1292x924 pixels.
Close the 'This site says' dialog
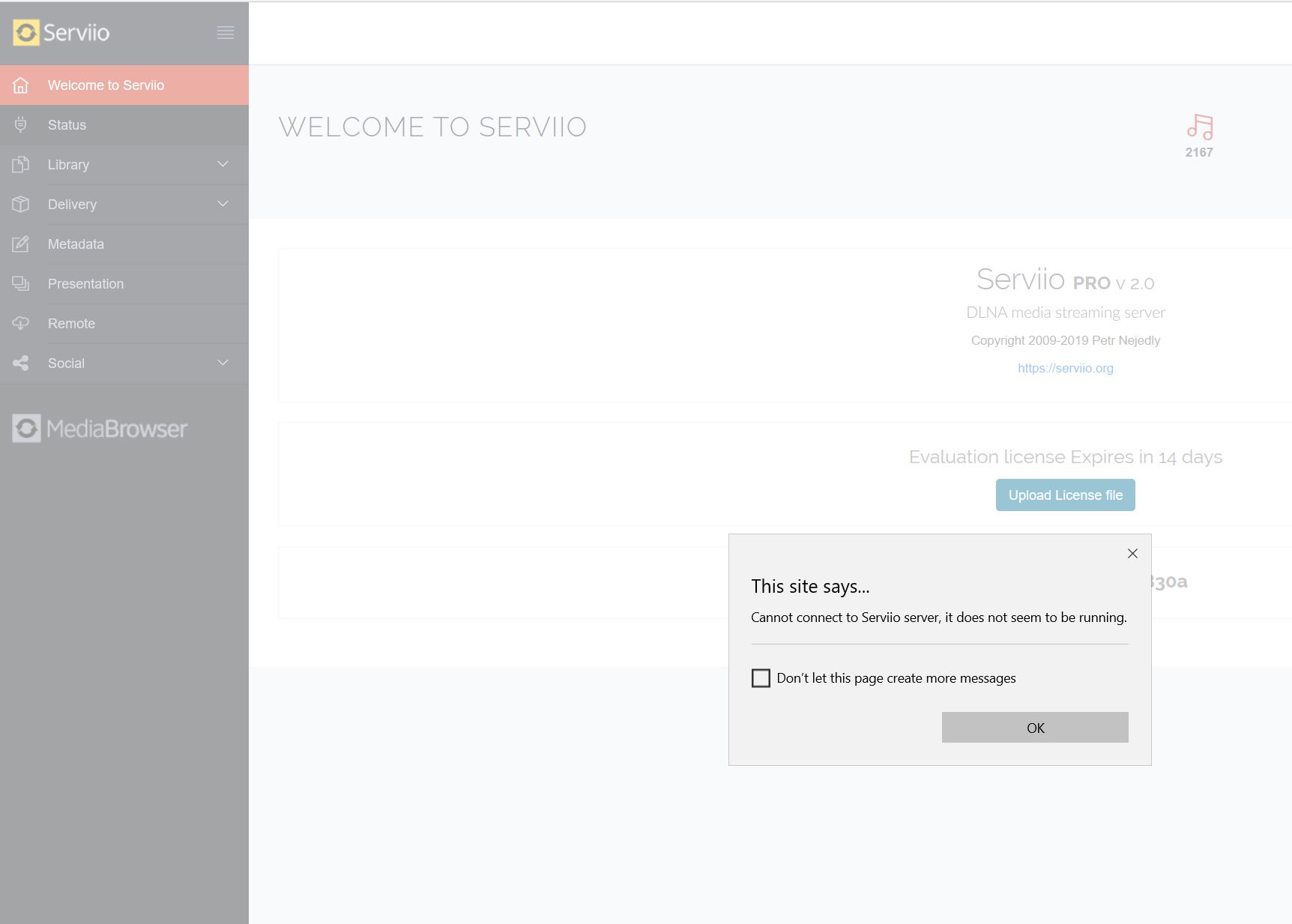pos(1132,554)
